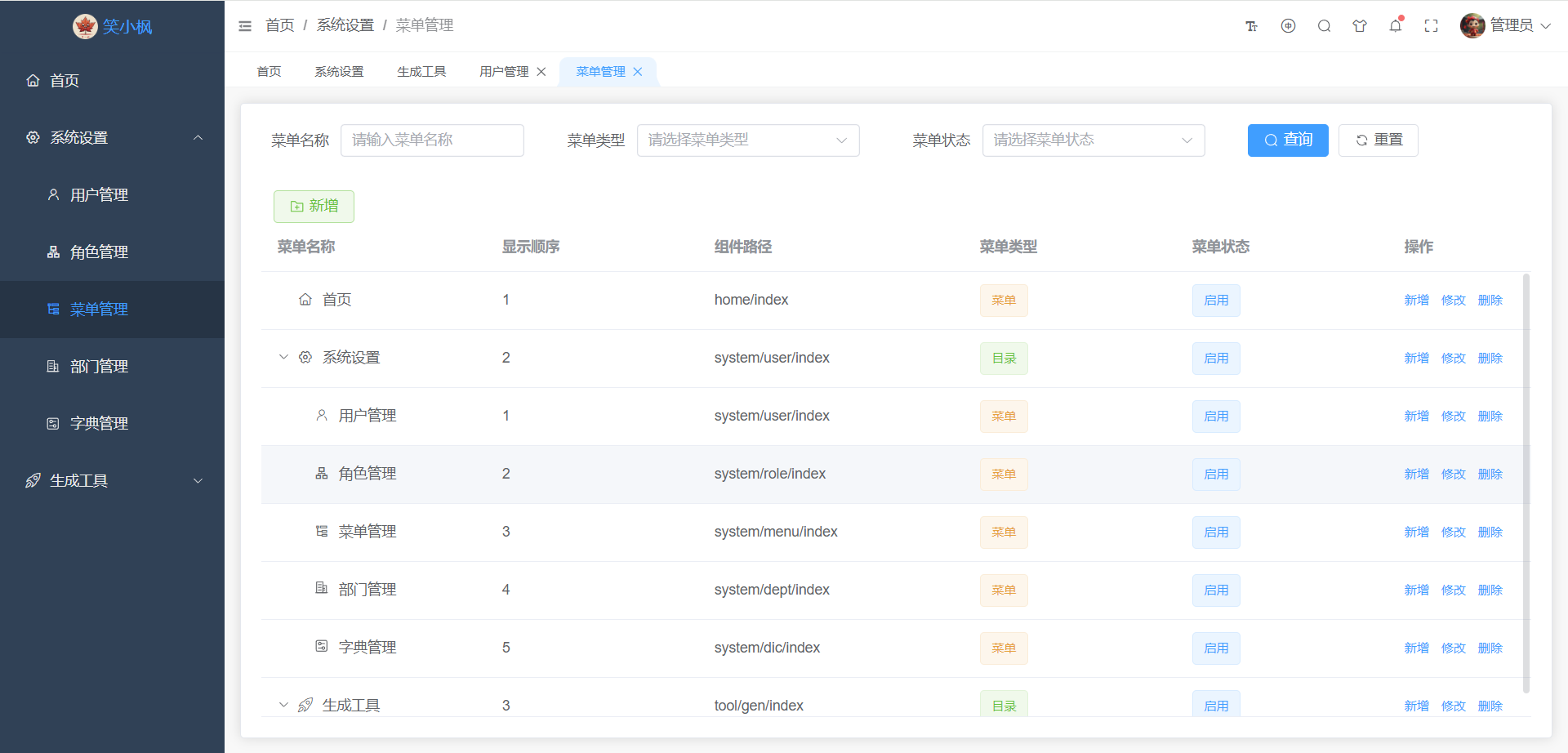Click 删除 in the 部门管理 row
The height and width of the screenshot is (753, 1568).
pos(1490,590)
